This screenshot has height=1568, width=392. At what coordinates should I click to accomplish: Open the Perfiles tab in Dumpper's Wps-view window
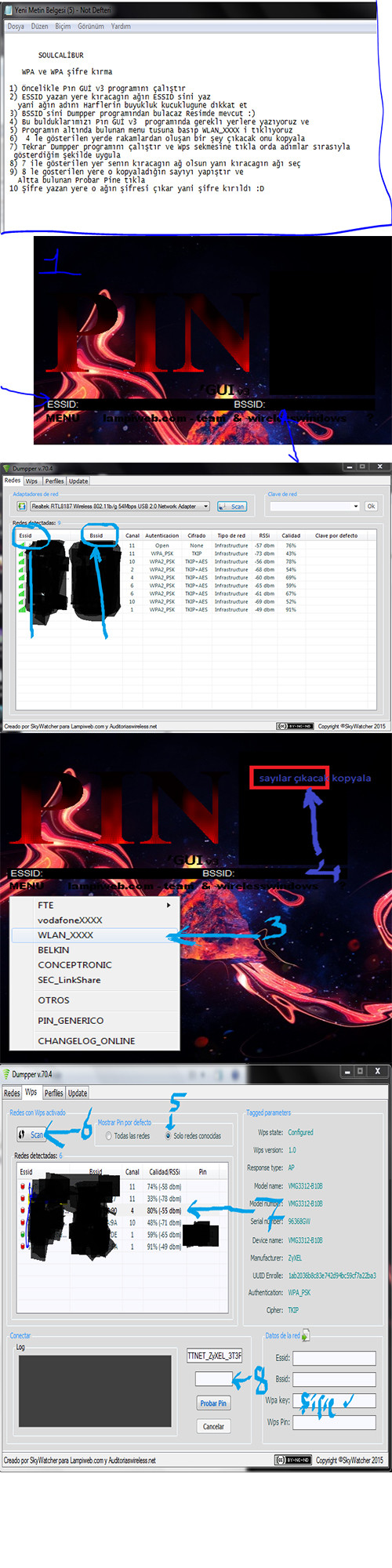54,1093
